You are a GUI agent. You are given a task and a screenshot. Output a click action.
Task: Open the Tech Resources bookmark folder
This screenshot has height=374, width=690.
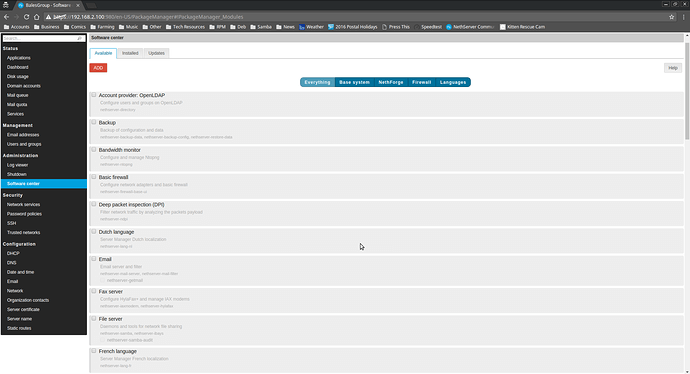[x=185, y=27]
